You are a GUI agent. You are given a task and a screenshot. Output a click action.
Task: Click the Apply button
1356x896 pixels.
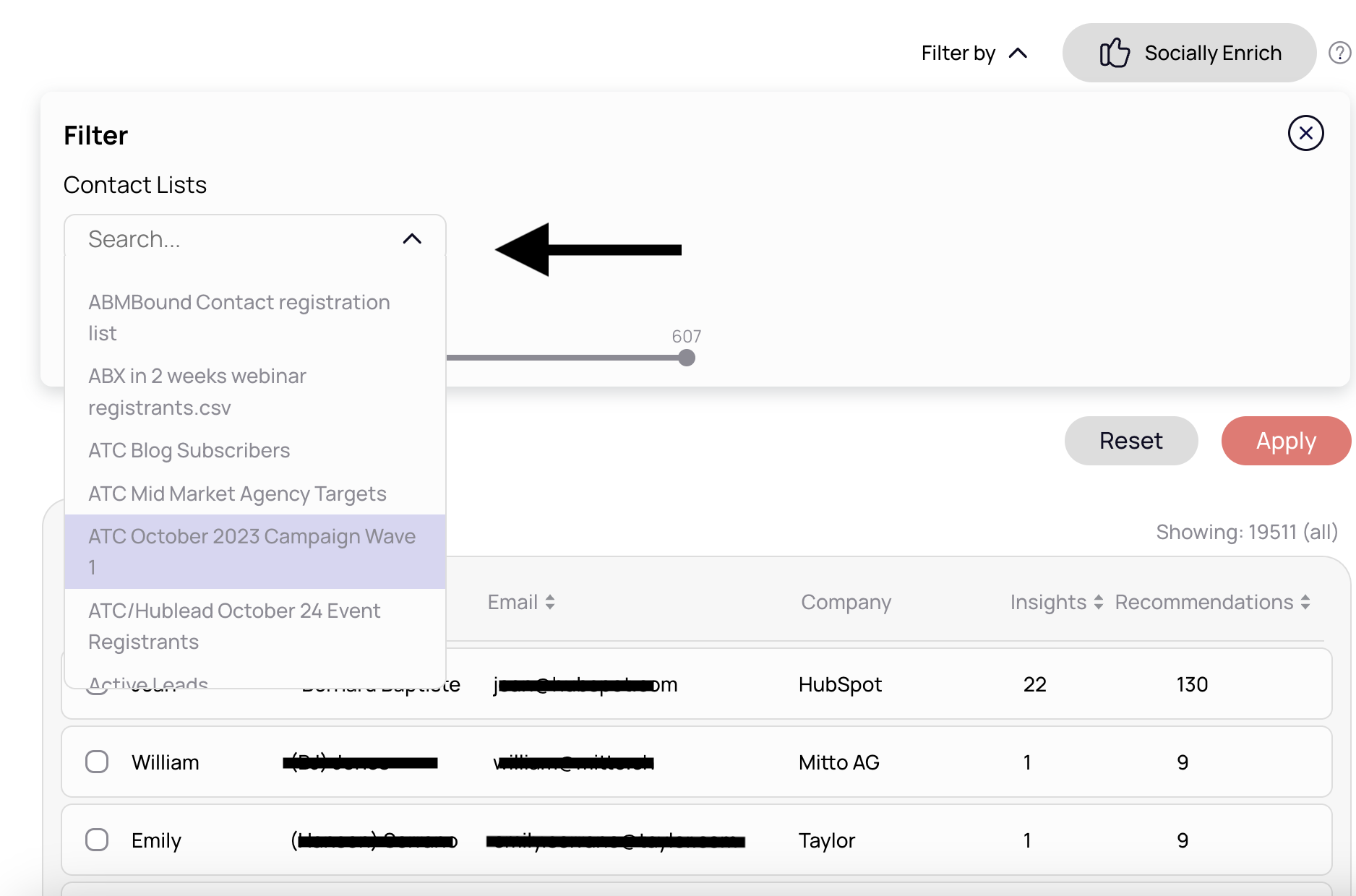point(1285,441)
